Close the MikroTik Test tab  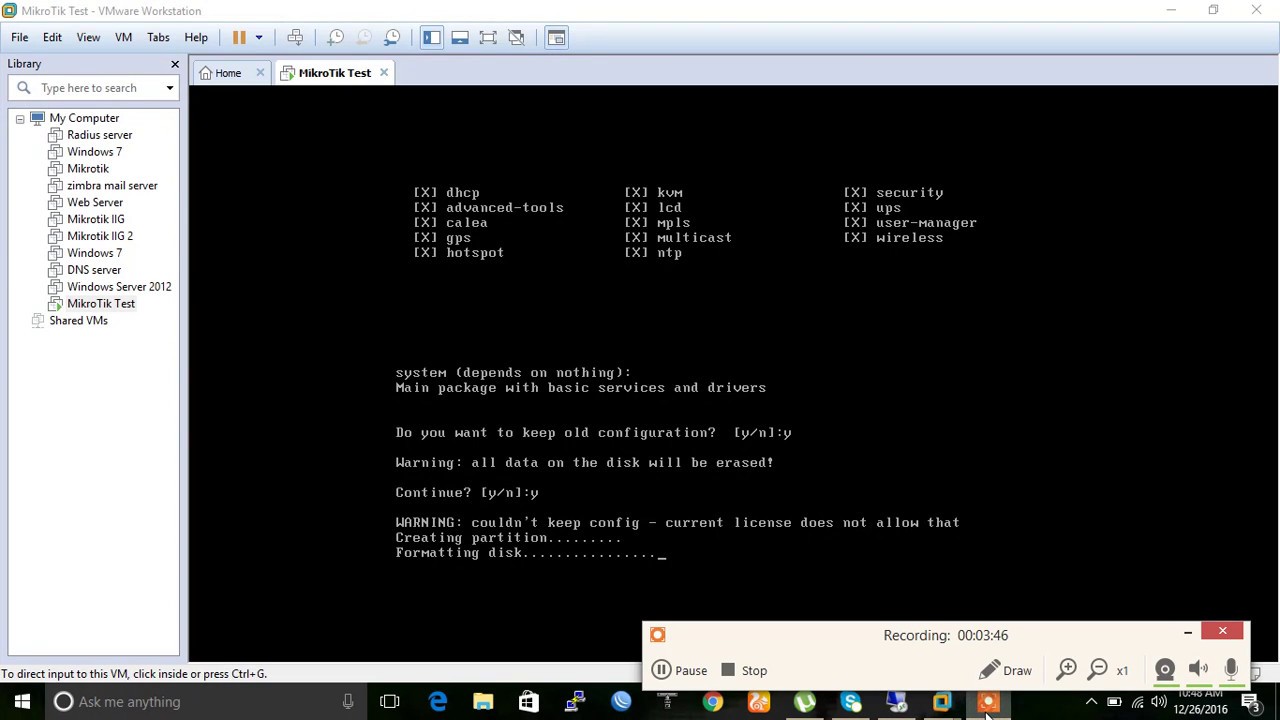pos(384,73)
